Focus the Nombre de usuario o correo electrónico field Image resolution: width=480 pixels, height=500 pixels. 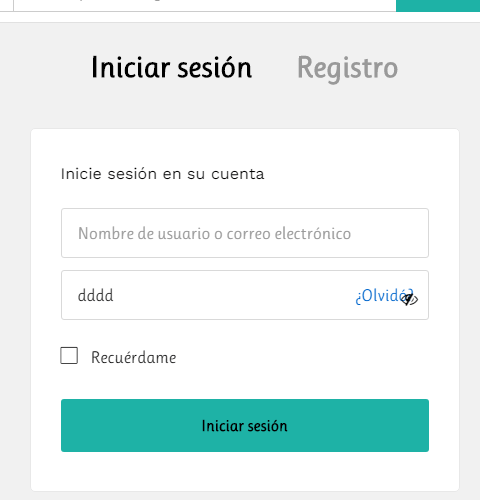pos(245,233)
